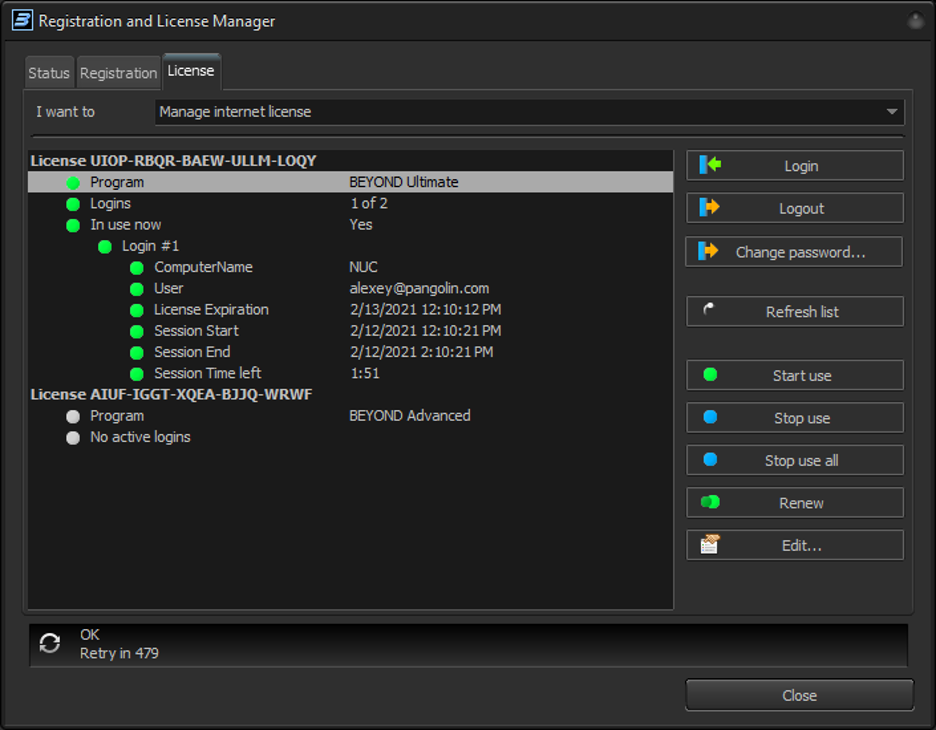The height and width of the screenshot is (730, 936).
Task: Click the BEYOND Ultimate value
Action: coord(404,182)
